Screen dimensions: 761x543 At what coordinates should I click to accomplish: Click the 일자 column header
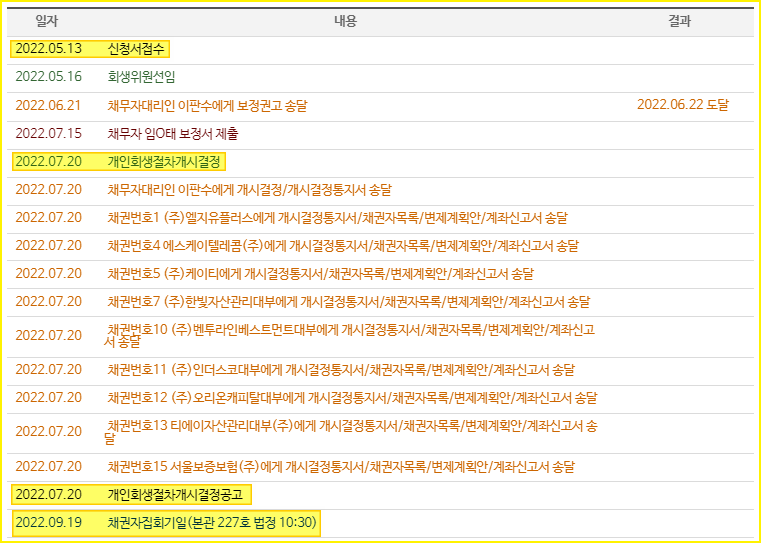[x=47, y=21]
